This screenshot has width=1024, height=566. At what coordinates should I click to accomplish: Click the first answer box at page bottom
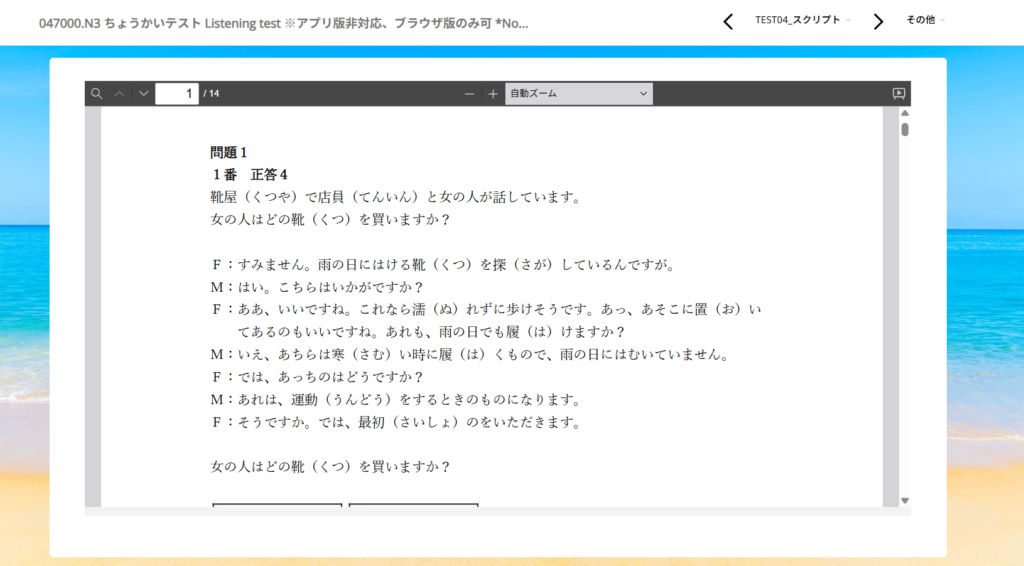[x=277, y=505]
